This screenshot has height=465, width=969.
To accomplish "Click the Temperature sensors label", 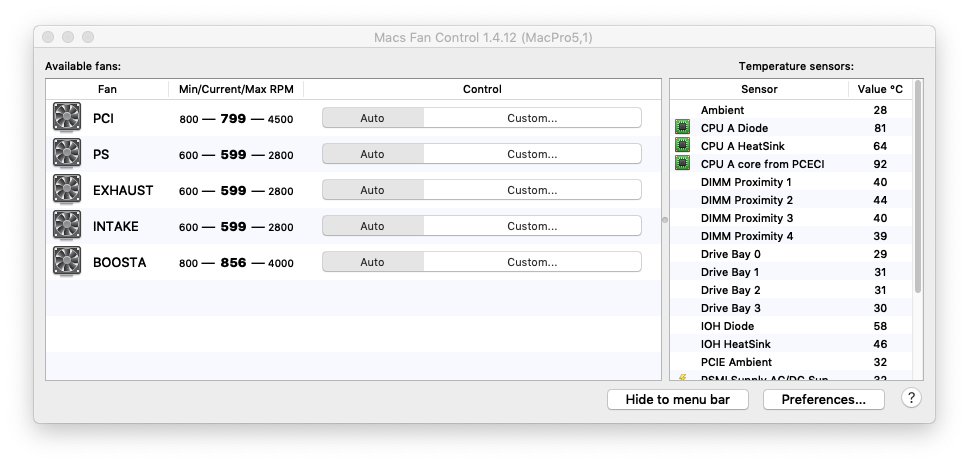I will click(x=796, y=66).
